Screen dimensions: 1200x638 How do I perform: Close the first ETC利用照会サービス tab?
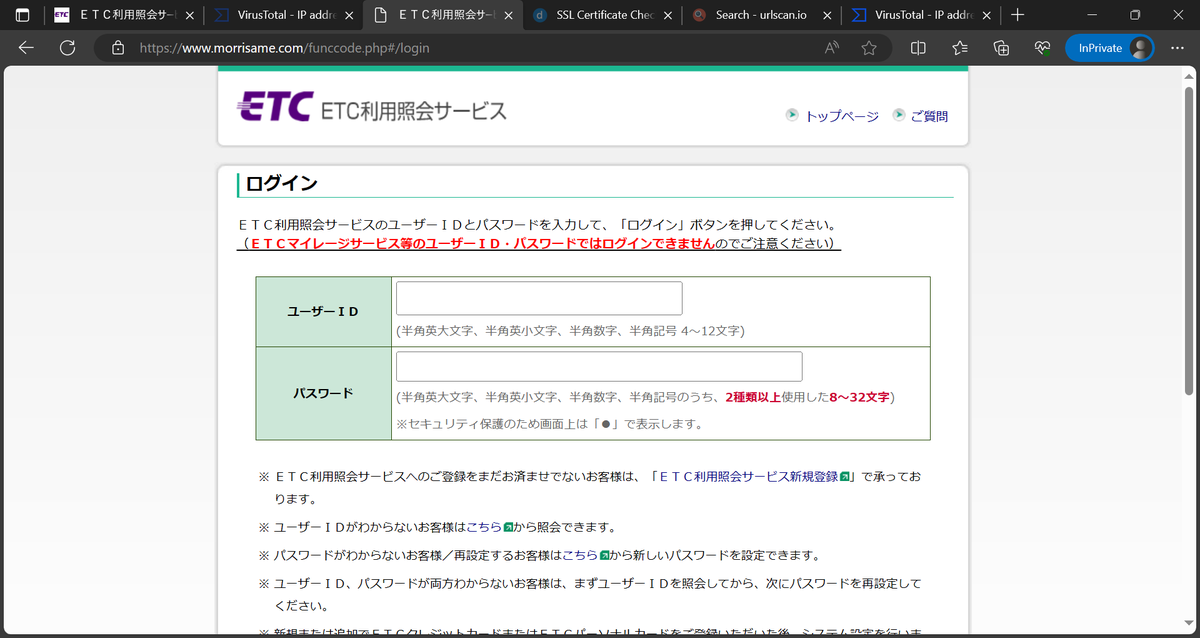point(190,15)
